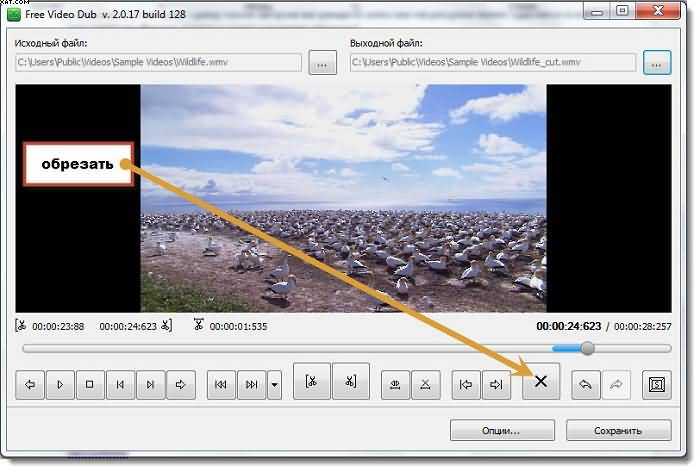The width and height of the screenshot is (700, 472).
Task: Click total duration 00:00:28:257
Action: click(x=643, y=326)
